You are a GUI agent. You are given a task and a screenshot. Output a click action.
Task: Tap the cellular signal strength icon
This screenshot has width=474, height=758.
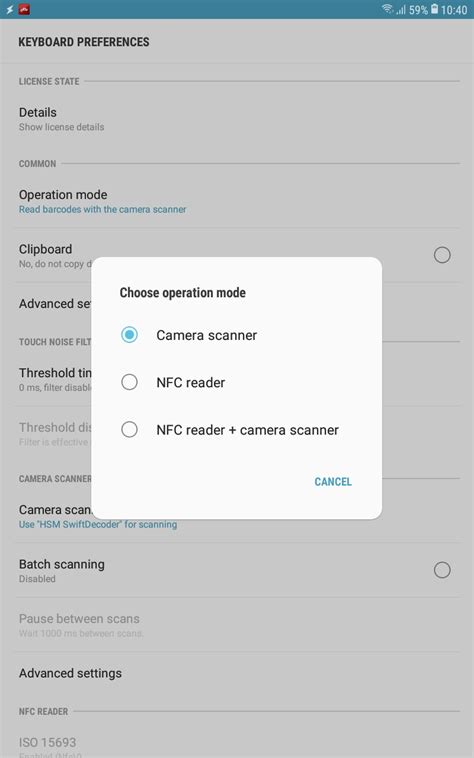coord(401,10)
